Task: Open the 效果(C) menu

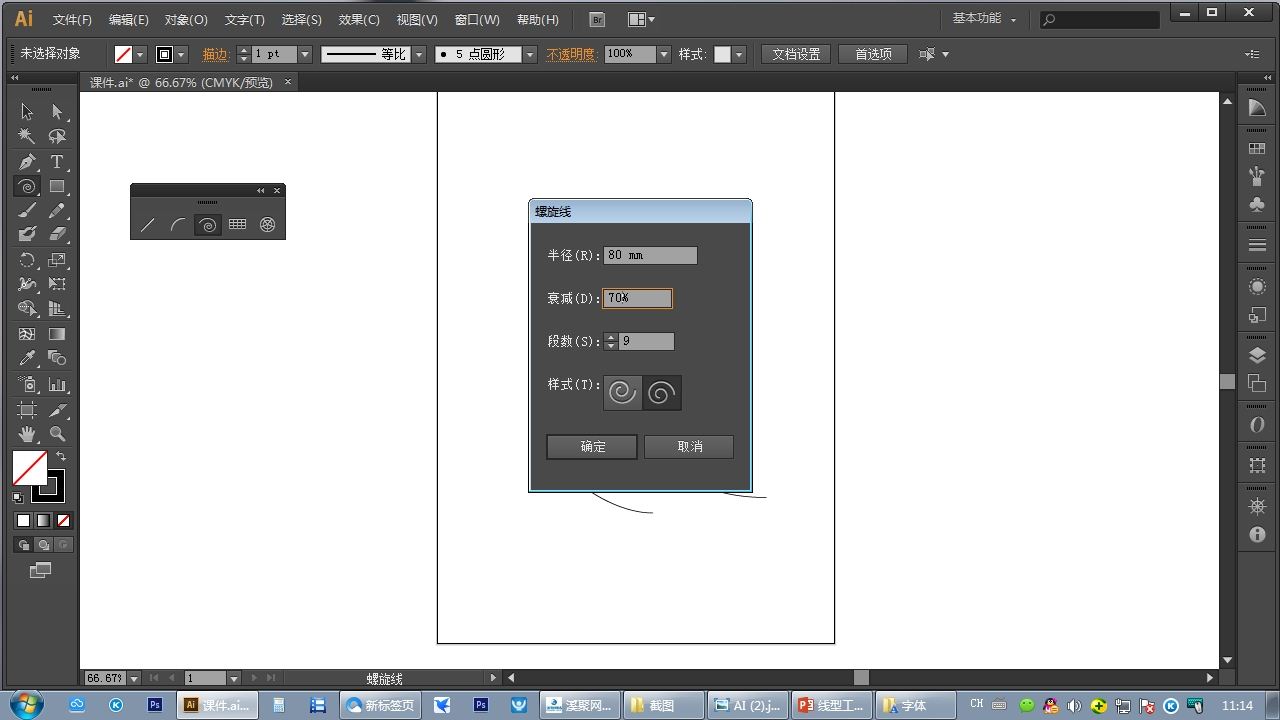Action: point(359,20)
